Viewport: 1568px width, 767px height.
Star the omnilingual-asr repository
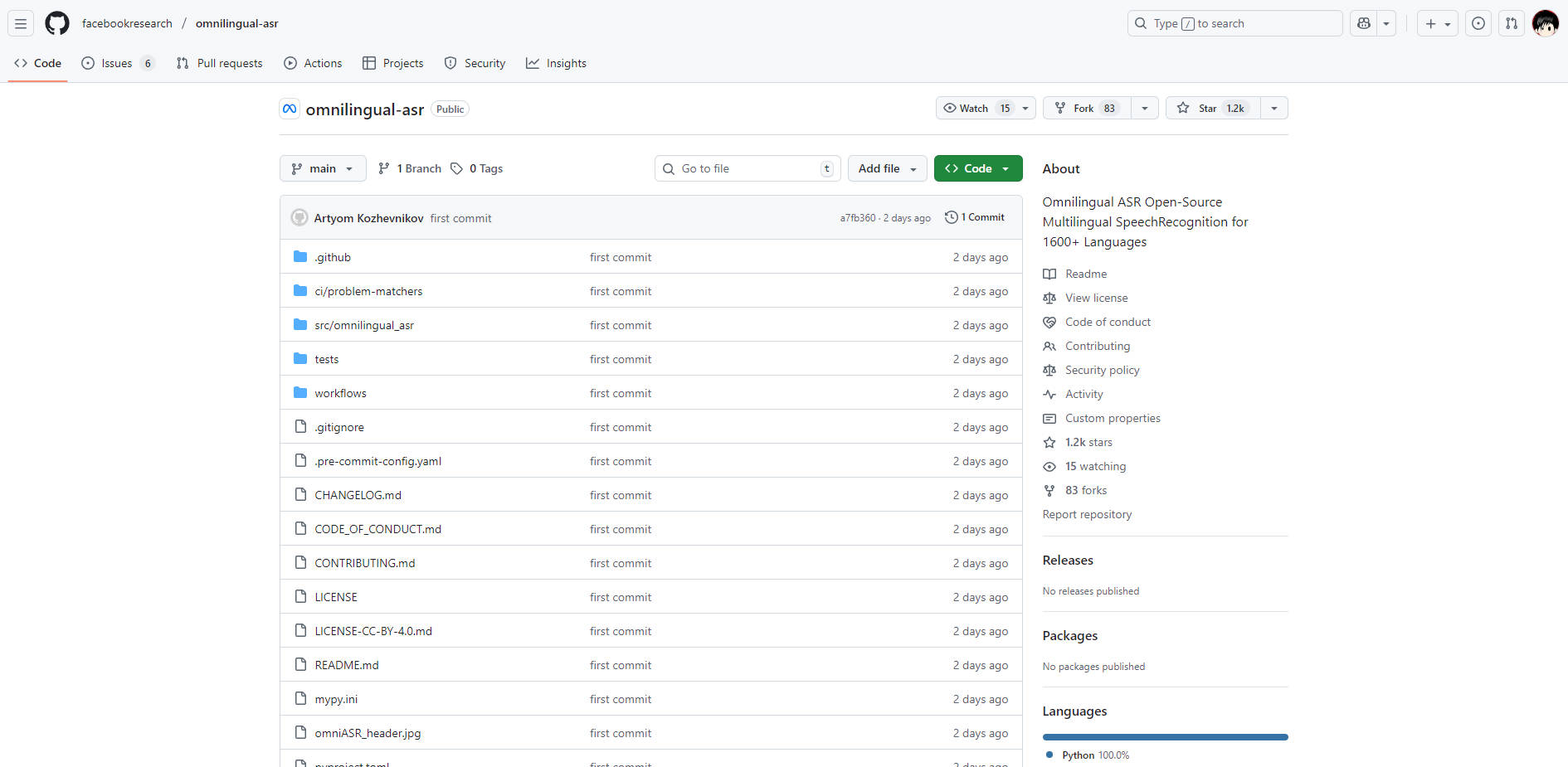pos(1213,108)
